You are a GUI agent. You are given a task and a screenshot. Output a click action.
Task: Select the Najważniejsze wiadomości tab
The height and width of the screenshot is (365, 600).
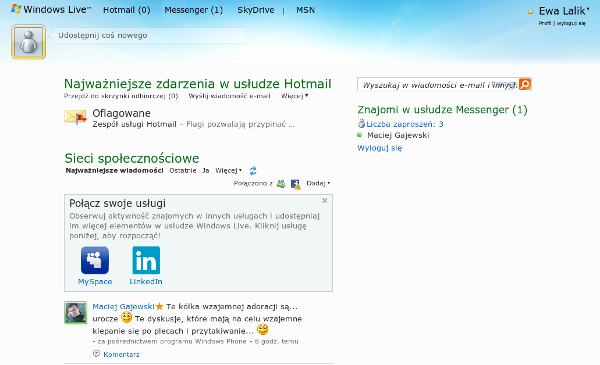[114, 171]
